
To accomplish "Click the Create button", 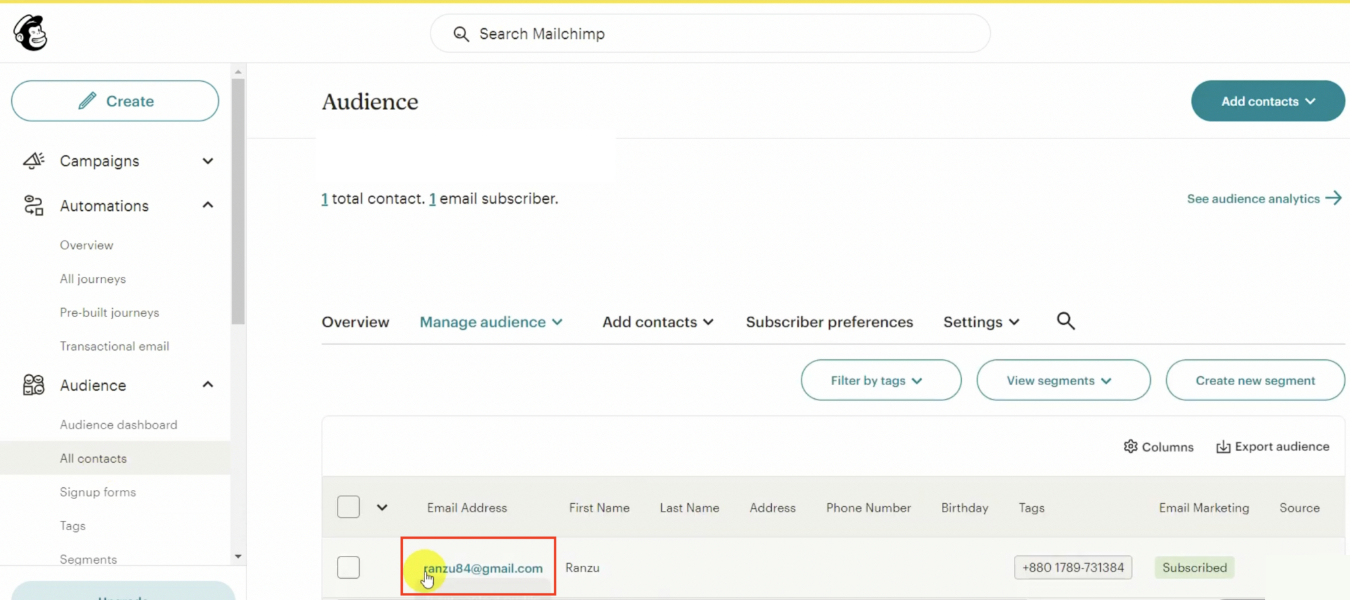I will (115, 101).
